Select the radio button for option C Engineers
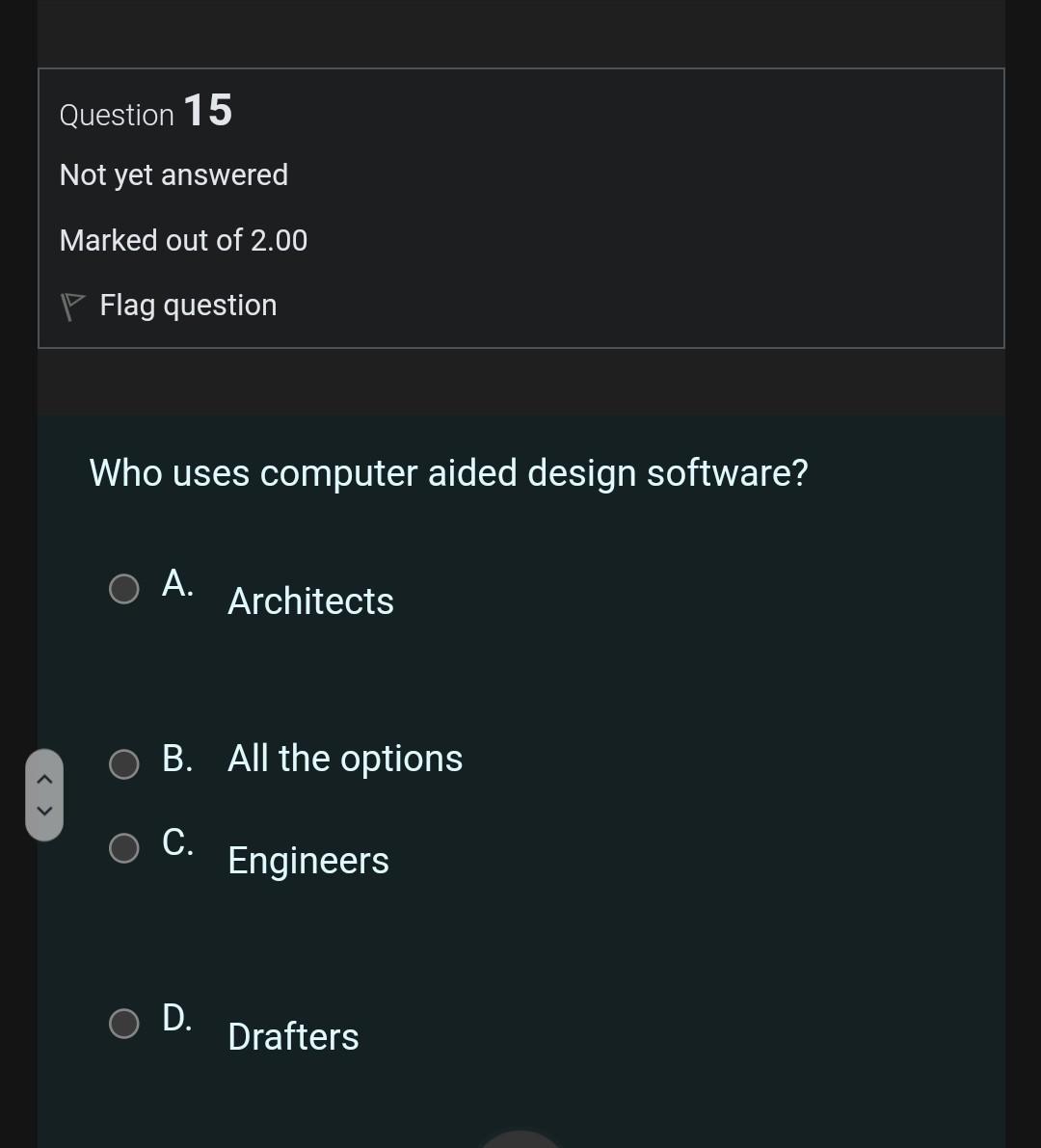The image size is (1041, 1148). click(x=123, y=848)
